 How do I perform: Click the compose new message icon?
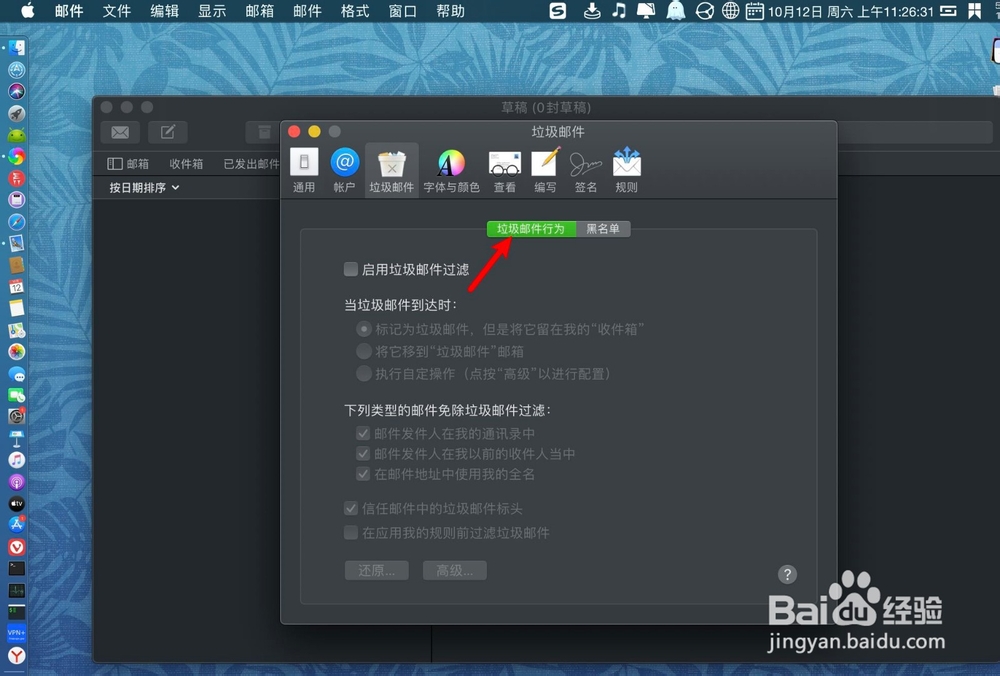tap(167, 131)
